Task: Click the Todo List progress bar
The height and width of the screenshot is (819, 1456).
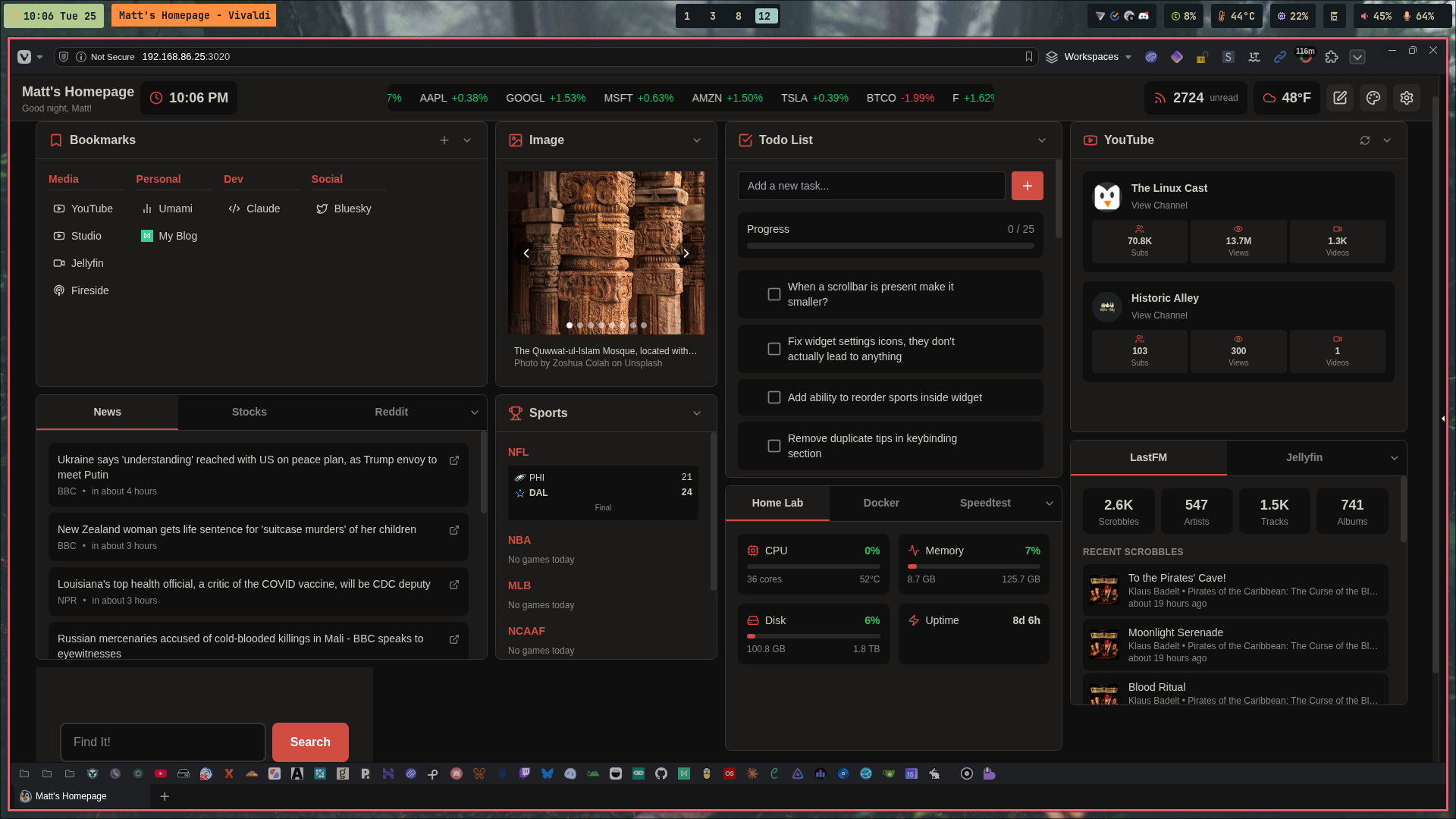Action: click(x=890, y=245)
